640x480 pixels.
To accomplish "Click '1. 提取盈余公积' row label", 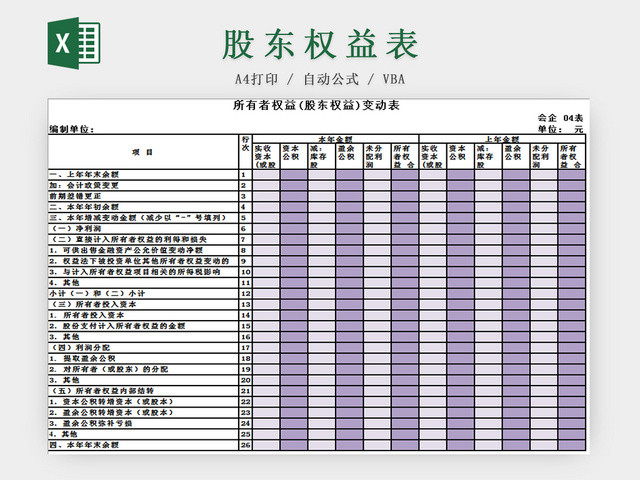I will tap(82, 358).
